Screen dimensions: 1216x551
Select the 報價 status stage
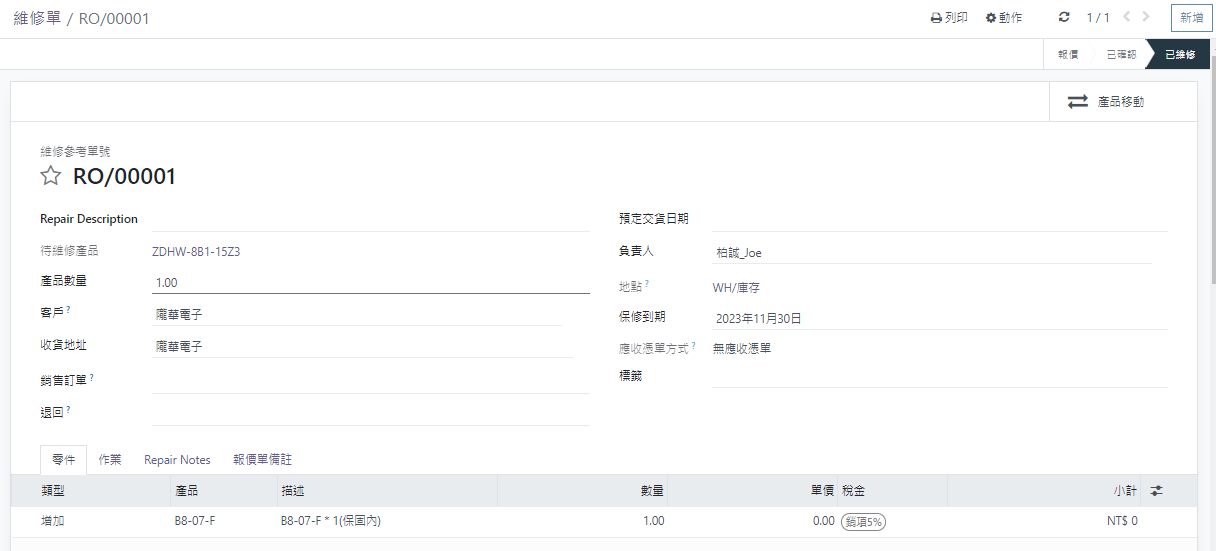pos(1068,55)
